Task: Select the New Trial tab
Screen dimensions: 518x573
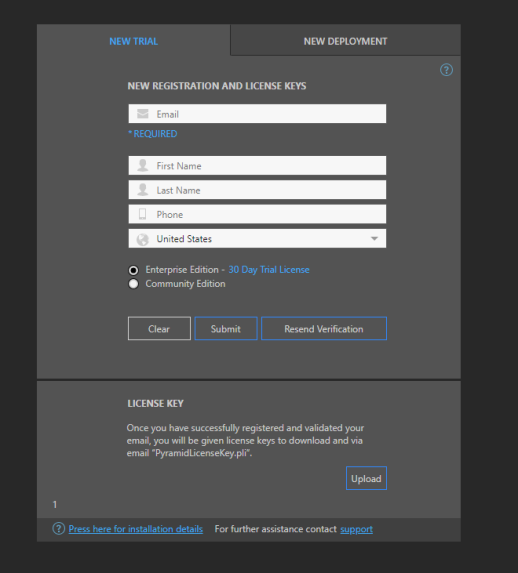Action: click(133, 41)
